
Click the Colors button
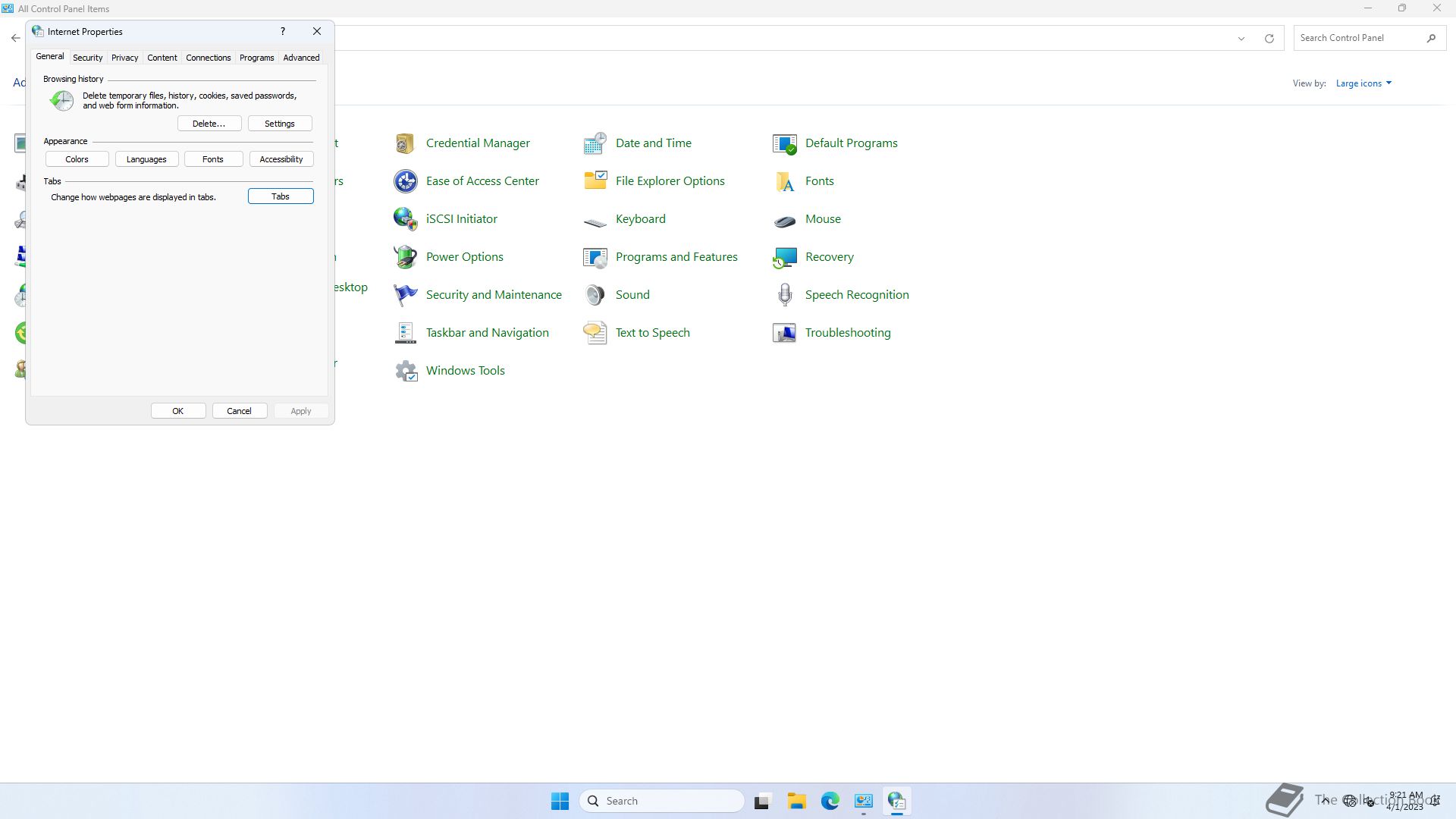[77, 159]
